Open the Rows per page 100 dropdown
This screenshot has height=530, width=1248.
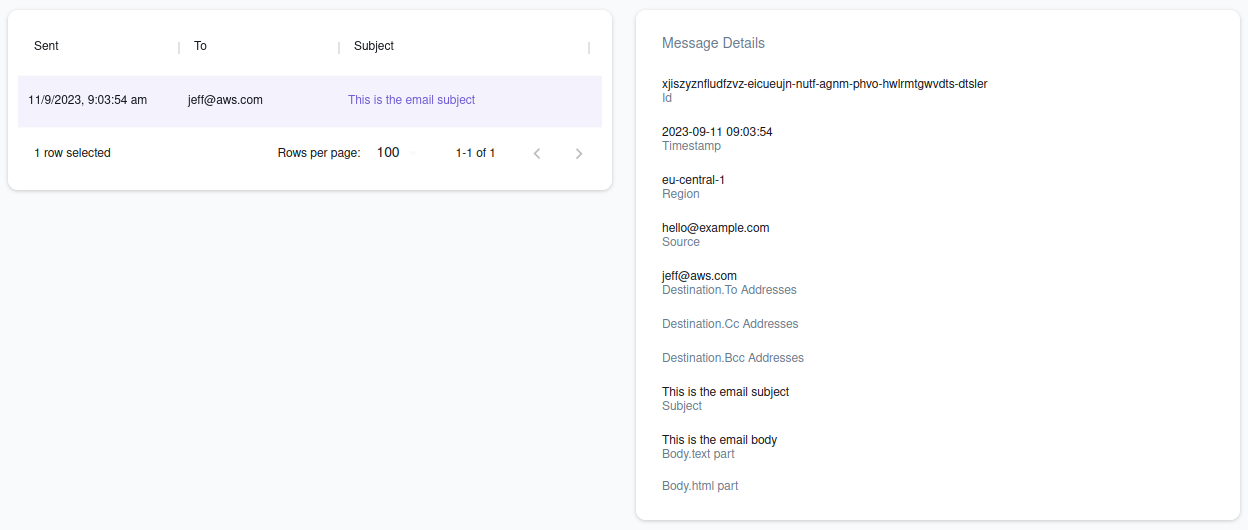[395, 153]
